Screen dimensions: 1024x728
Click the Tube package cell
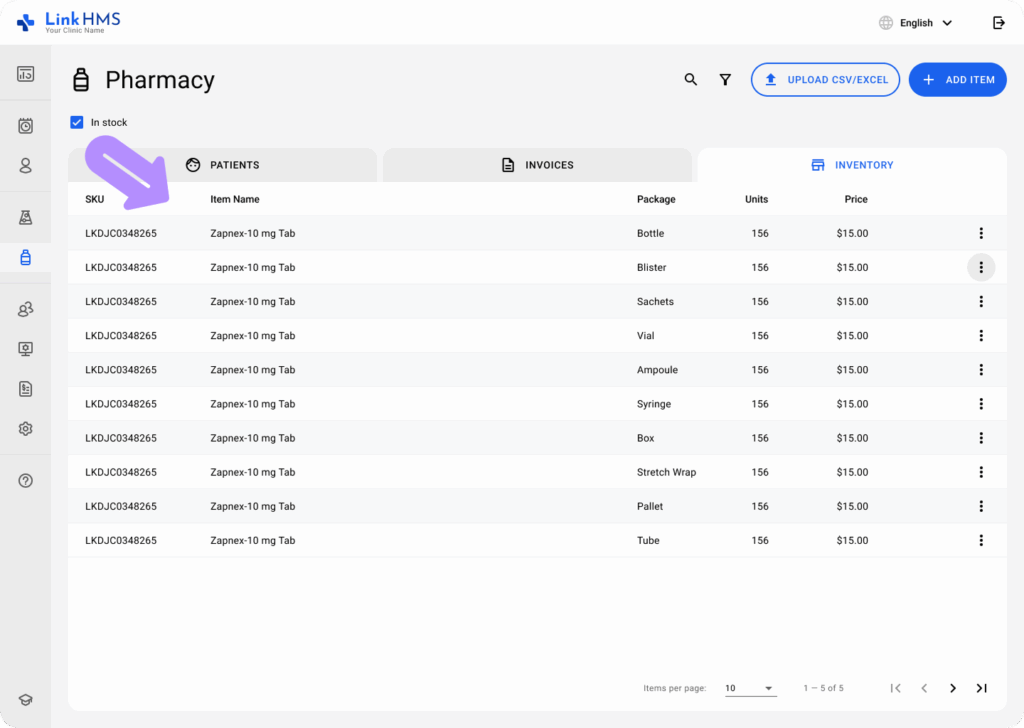648,540
